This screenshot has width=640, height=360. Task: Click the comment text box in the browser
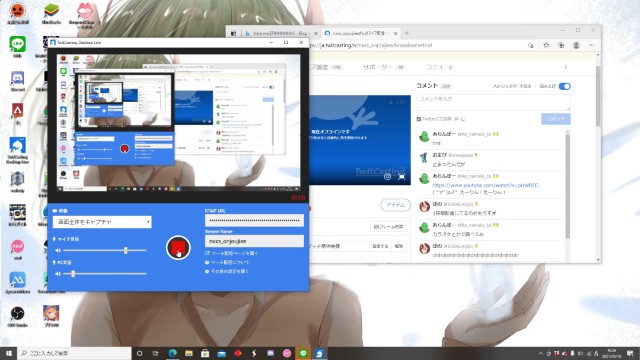pos(493,102)
